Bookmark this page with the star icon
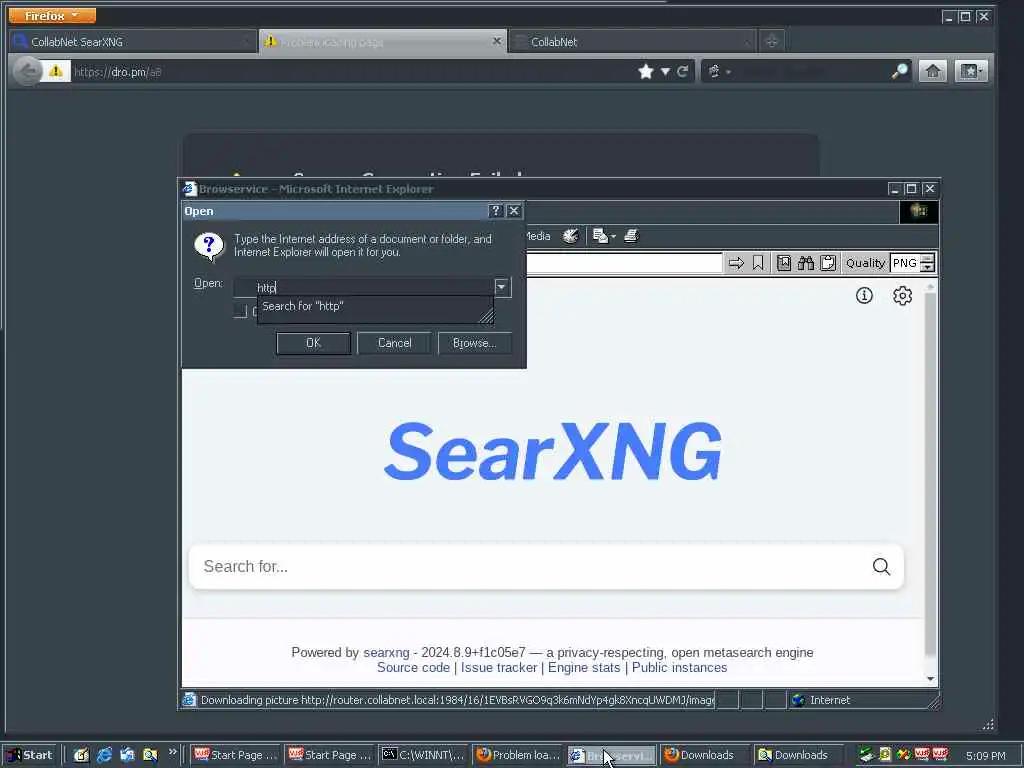 coord(646,71)
